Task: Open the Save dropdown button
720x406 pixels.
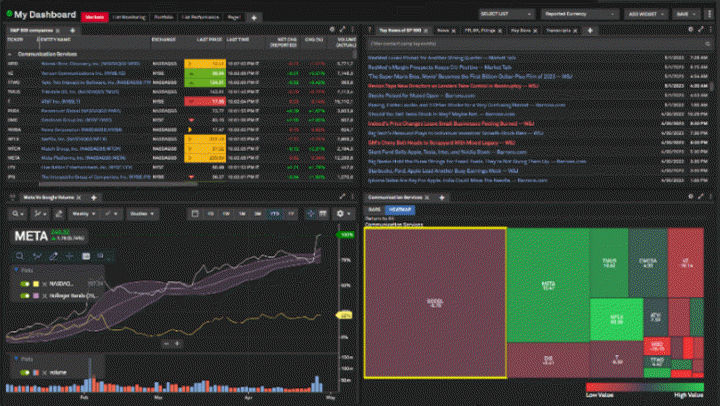Action: (686, 14)
